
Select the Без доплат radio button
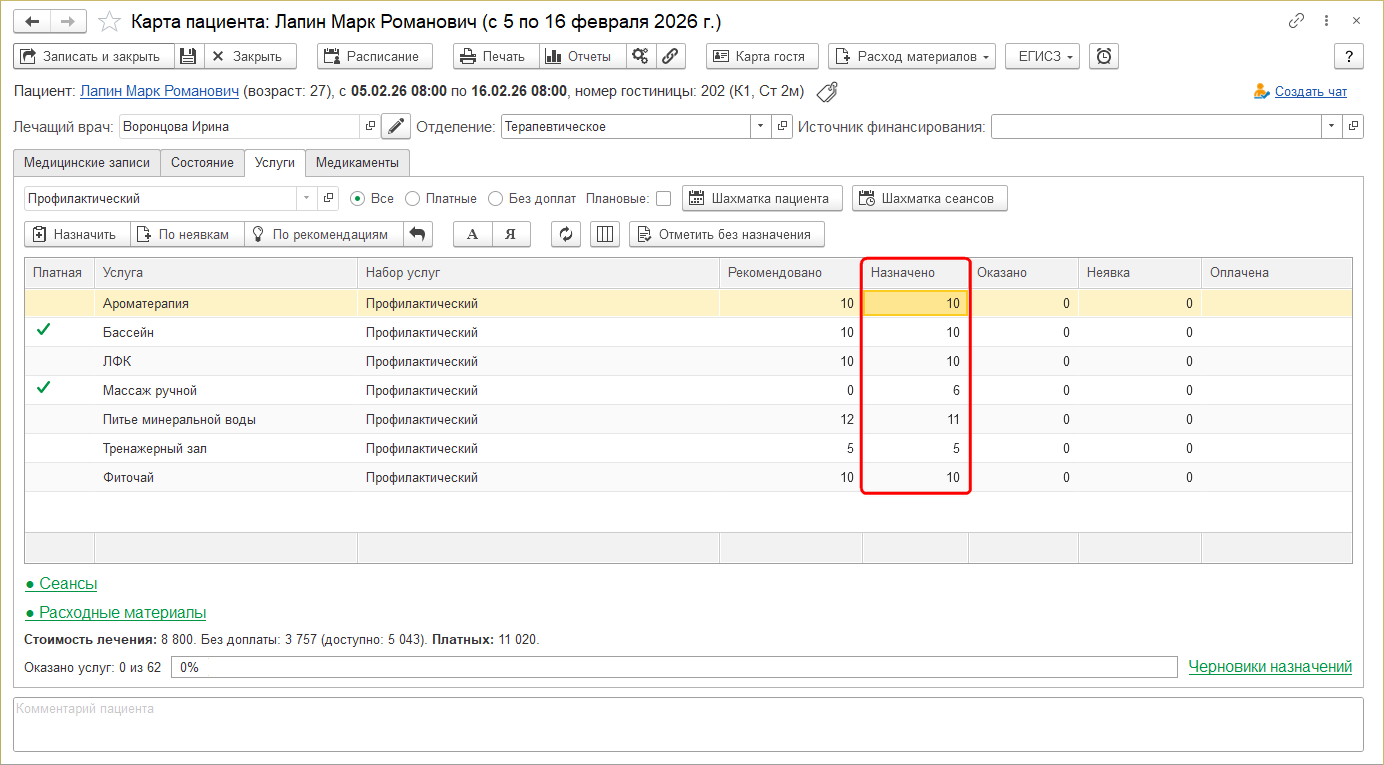pyautogui.click(x=495, y=199)
